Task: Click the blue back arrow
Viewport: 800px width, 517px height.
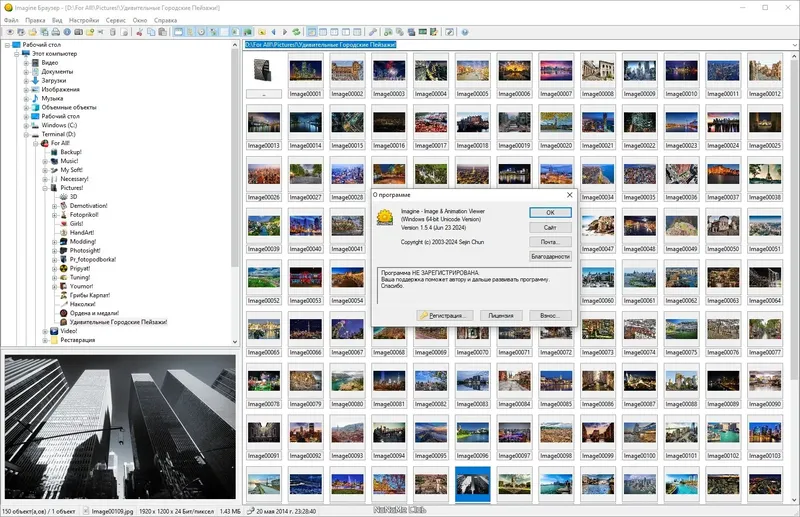Action: 273,32
